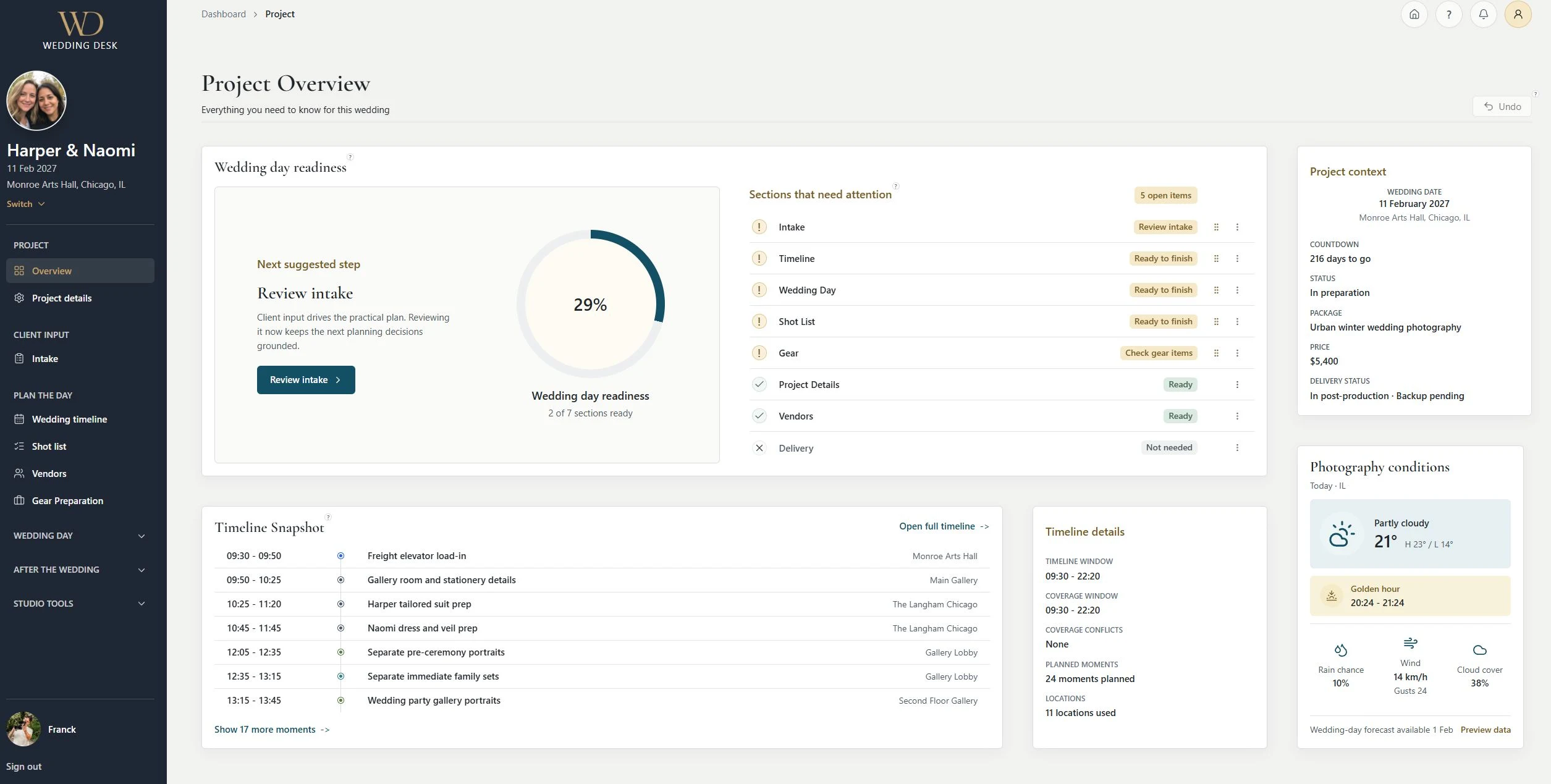Expand the Wedding Day sidebar section

point(80,536)
